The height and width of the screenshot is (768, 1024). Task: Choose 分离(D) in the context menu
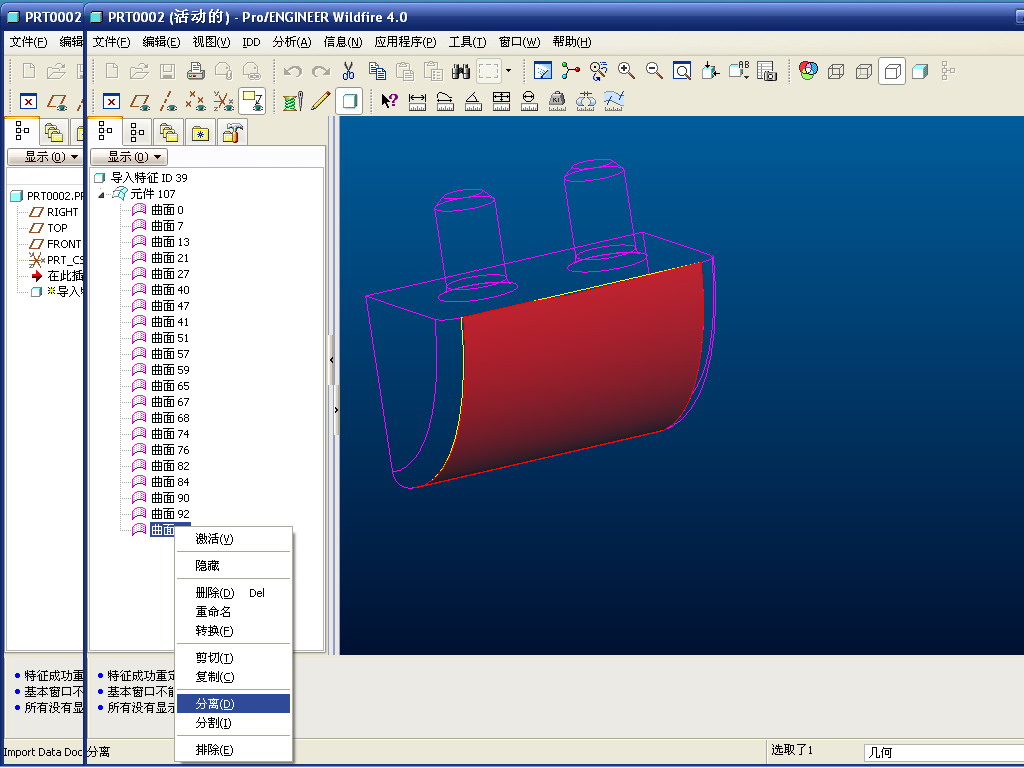[x=233, y=704]
